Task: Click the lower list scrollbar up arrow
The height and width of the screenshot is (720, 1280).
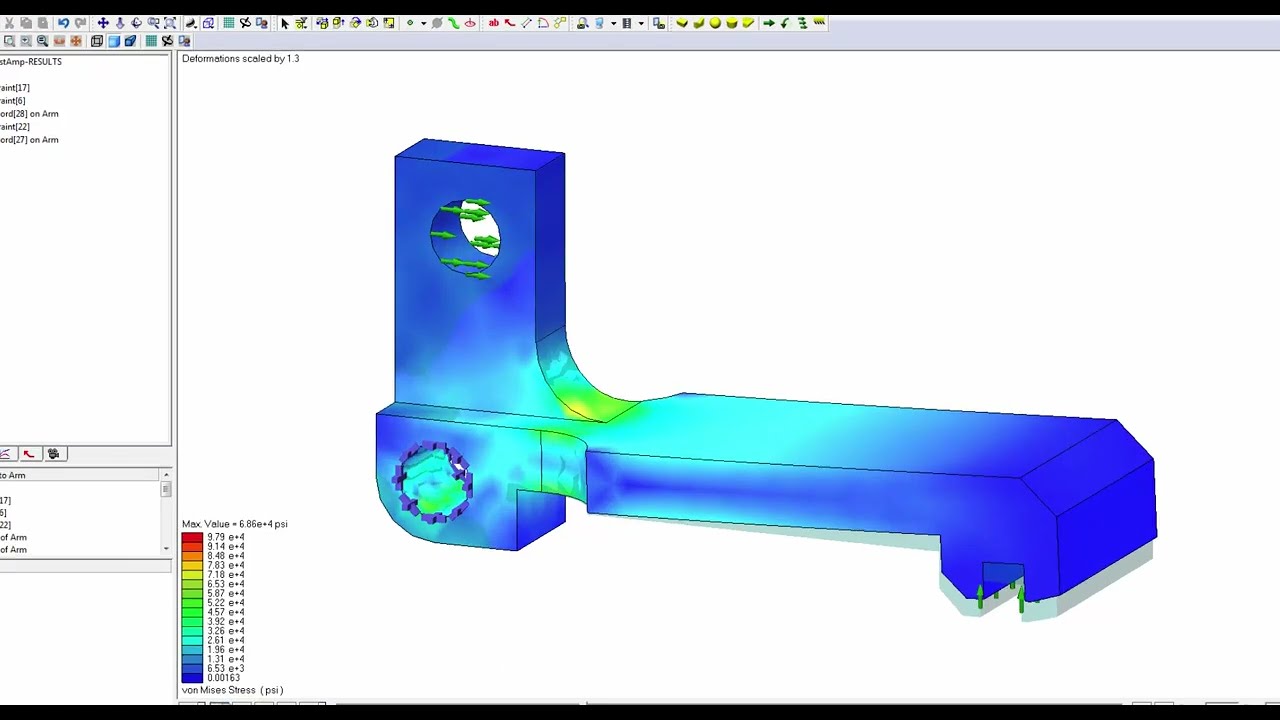Action: pyautogui.click(x=166, y=475)
